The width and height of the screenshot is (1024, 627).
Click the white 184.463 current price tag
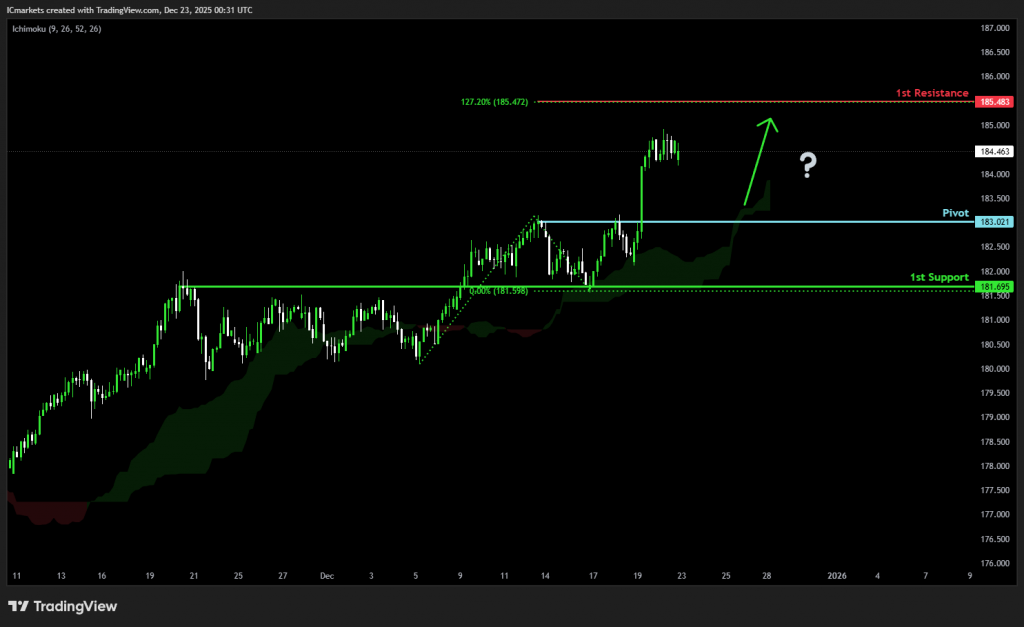(x=996, y=152)
